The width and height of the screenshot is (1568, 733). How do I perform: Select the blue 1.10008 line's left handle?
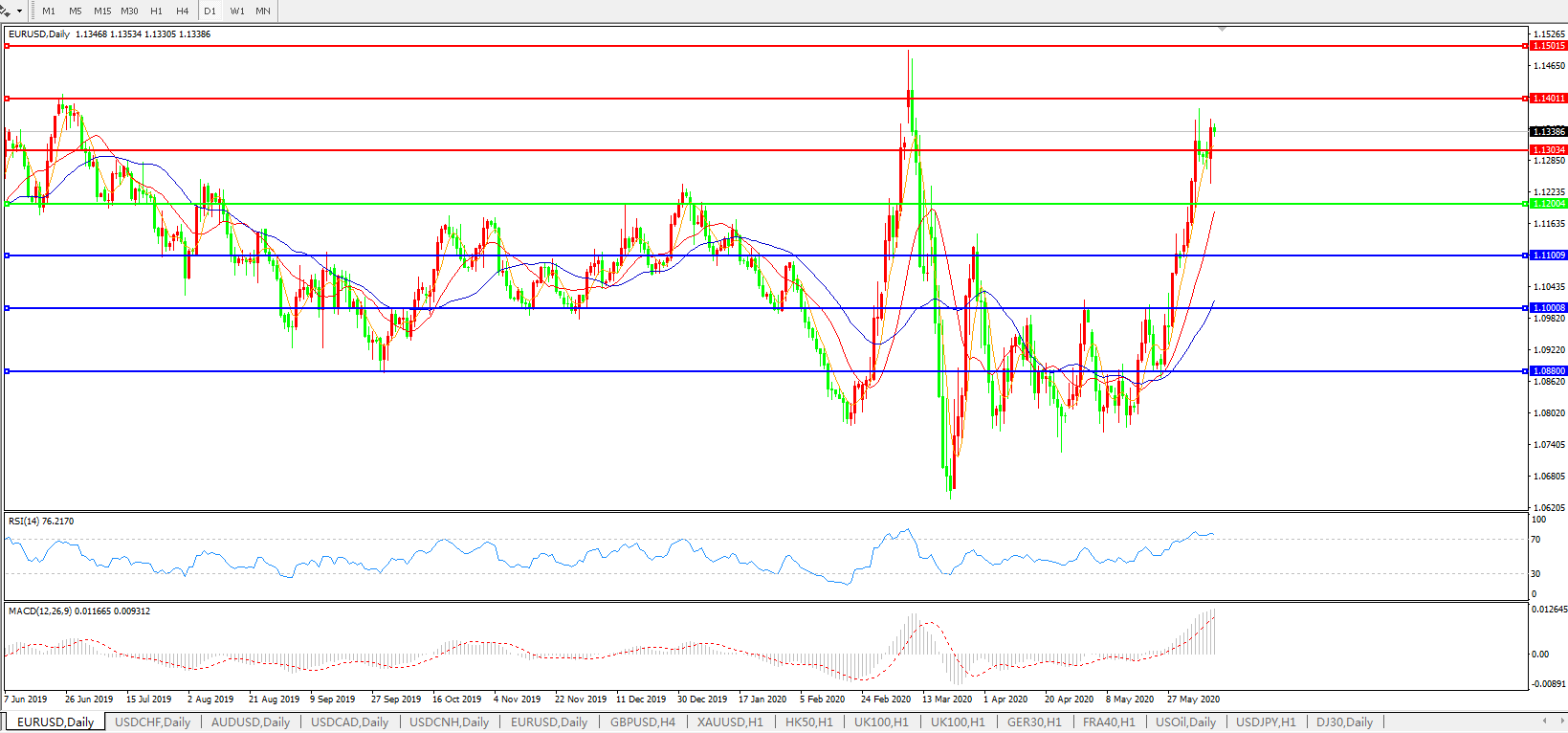(x=8, y=308)
